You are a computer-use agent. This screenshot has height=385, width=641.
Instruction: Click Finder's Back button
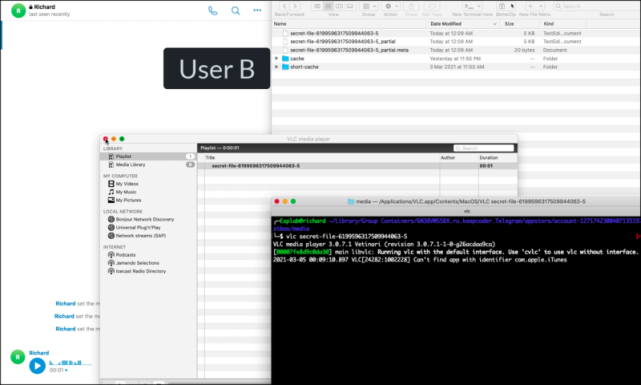click(x=285, y=6)
